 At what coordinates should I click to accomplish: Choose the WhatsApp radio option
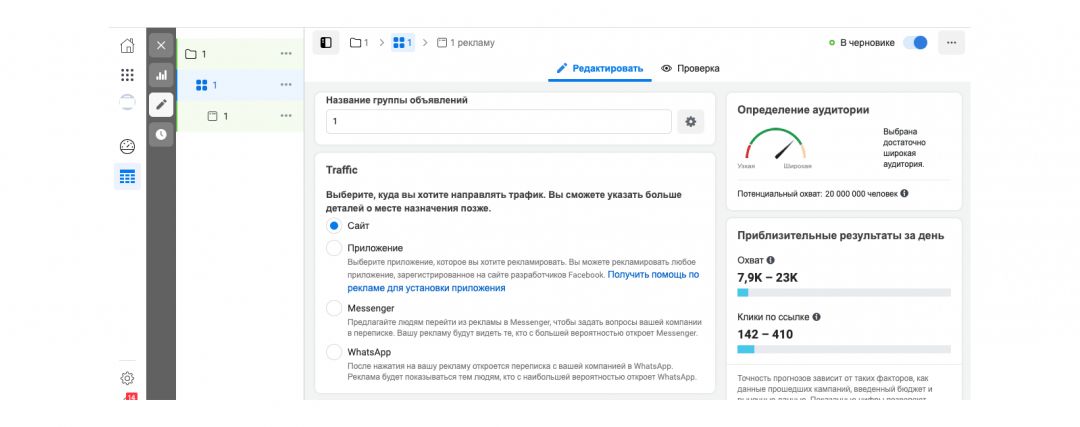click(x=334, y=352)
